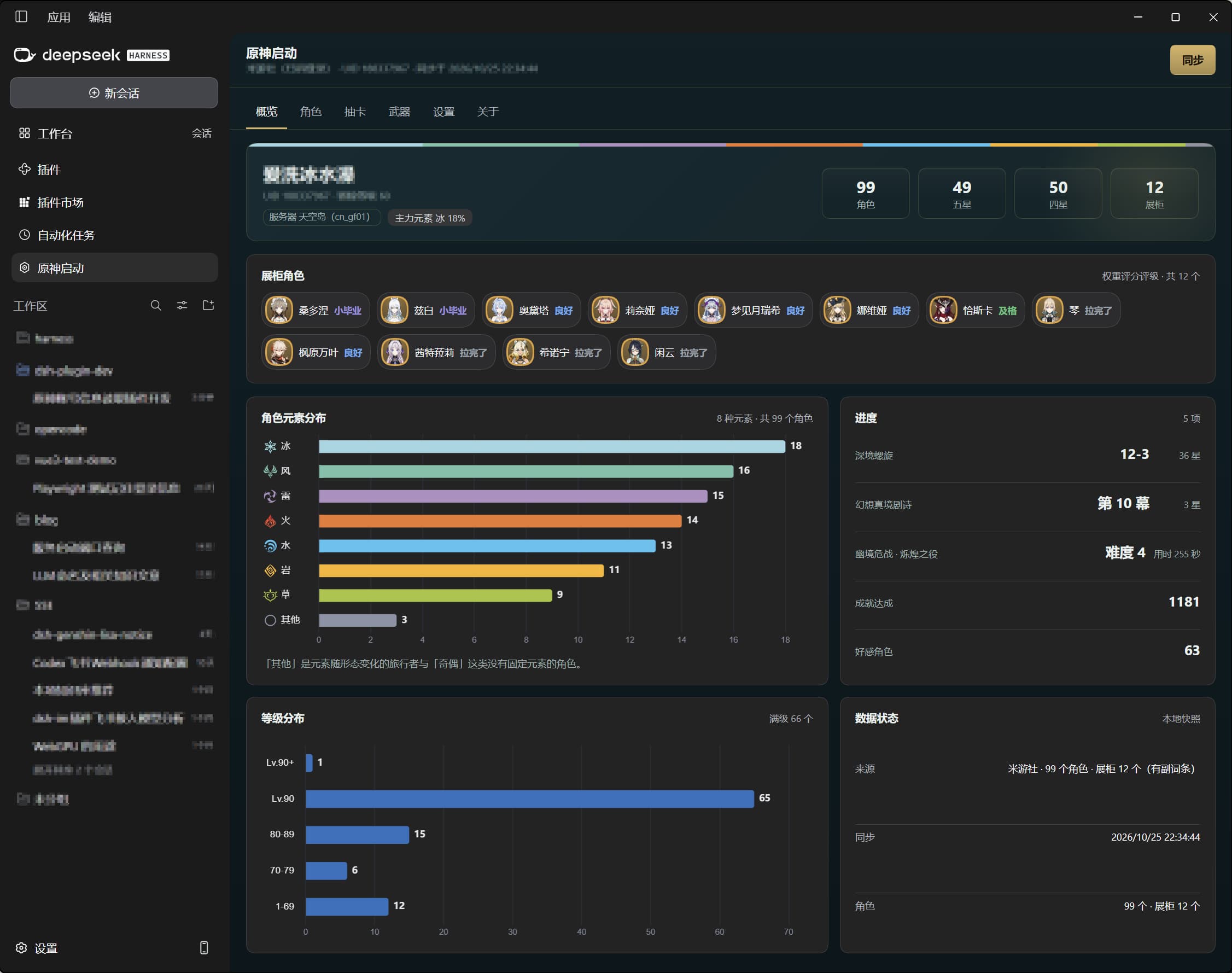Select the 闲云 character chip
This screenshot has width=1232, height=973.
pyautogui.click(x=667, y=352)
